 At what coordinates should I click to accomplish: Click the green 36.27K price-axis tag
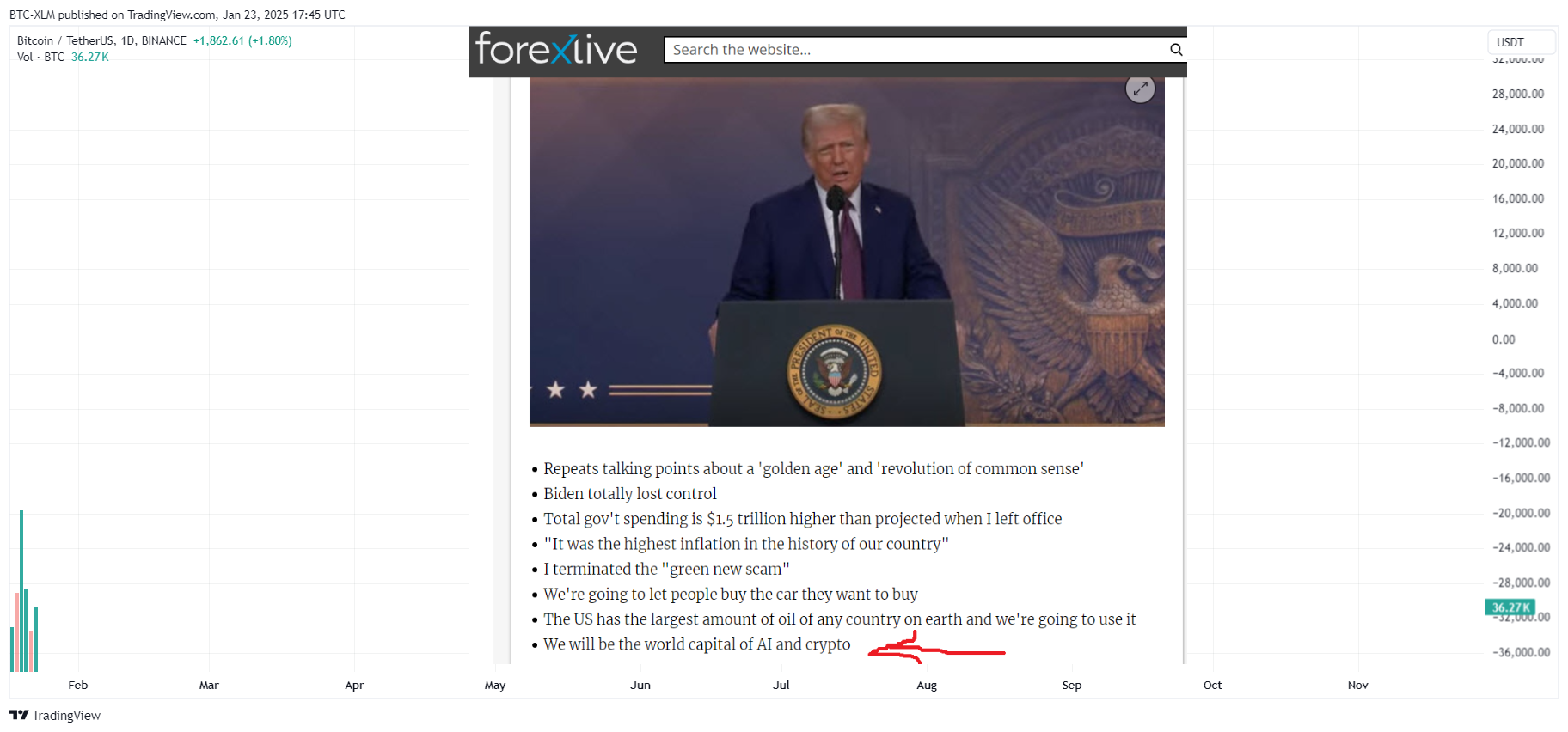point(1510,607)
